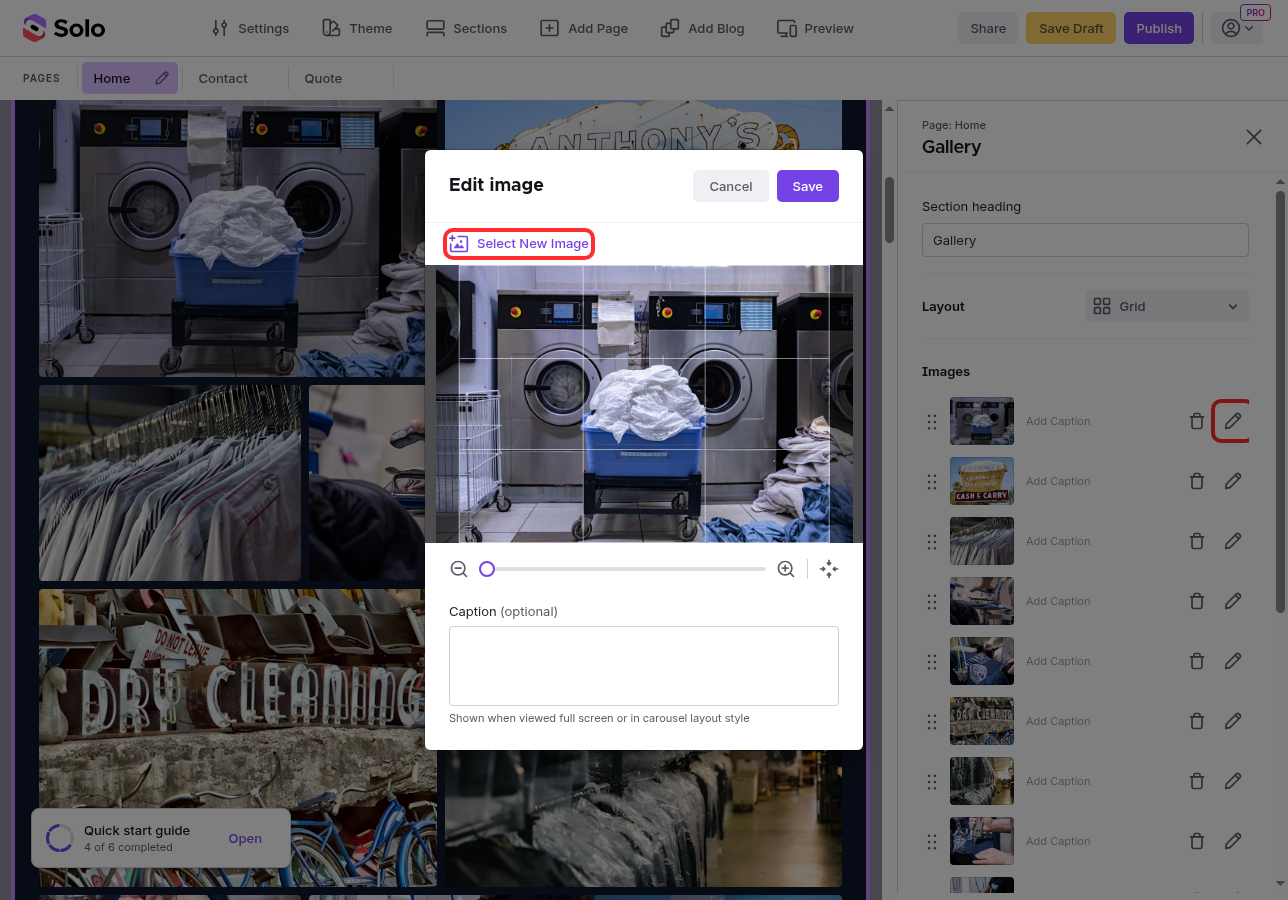The height and width of the screenshot is (900, 1288).
Task: Switch to the Contact page tab
Action: [x=223, y=78]
